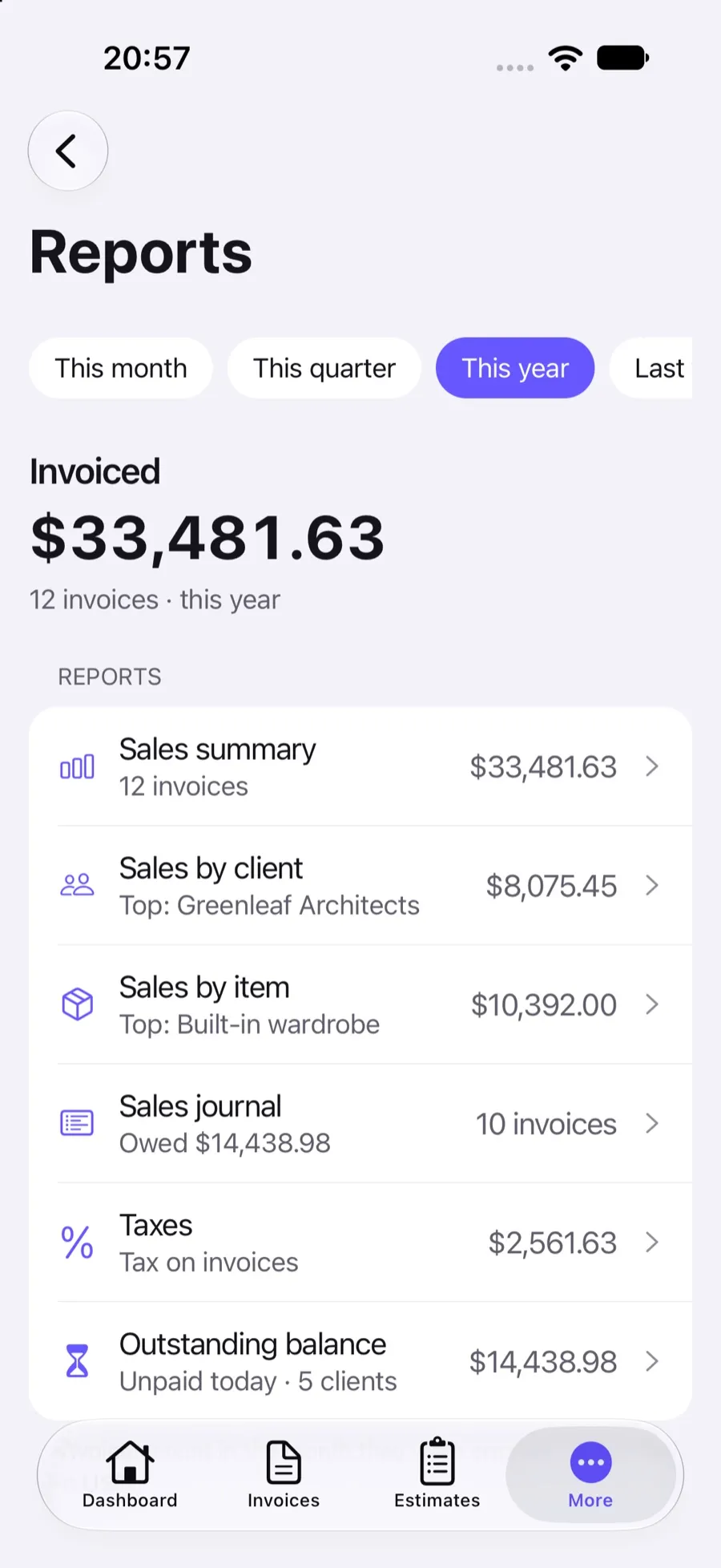Image resolution: width=721 pixels, height=1568 pixels.
Task: Open Sales by client row chevron
Action: (652, 885)
